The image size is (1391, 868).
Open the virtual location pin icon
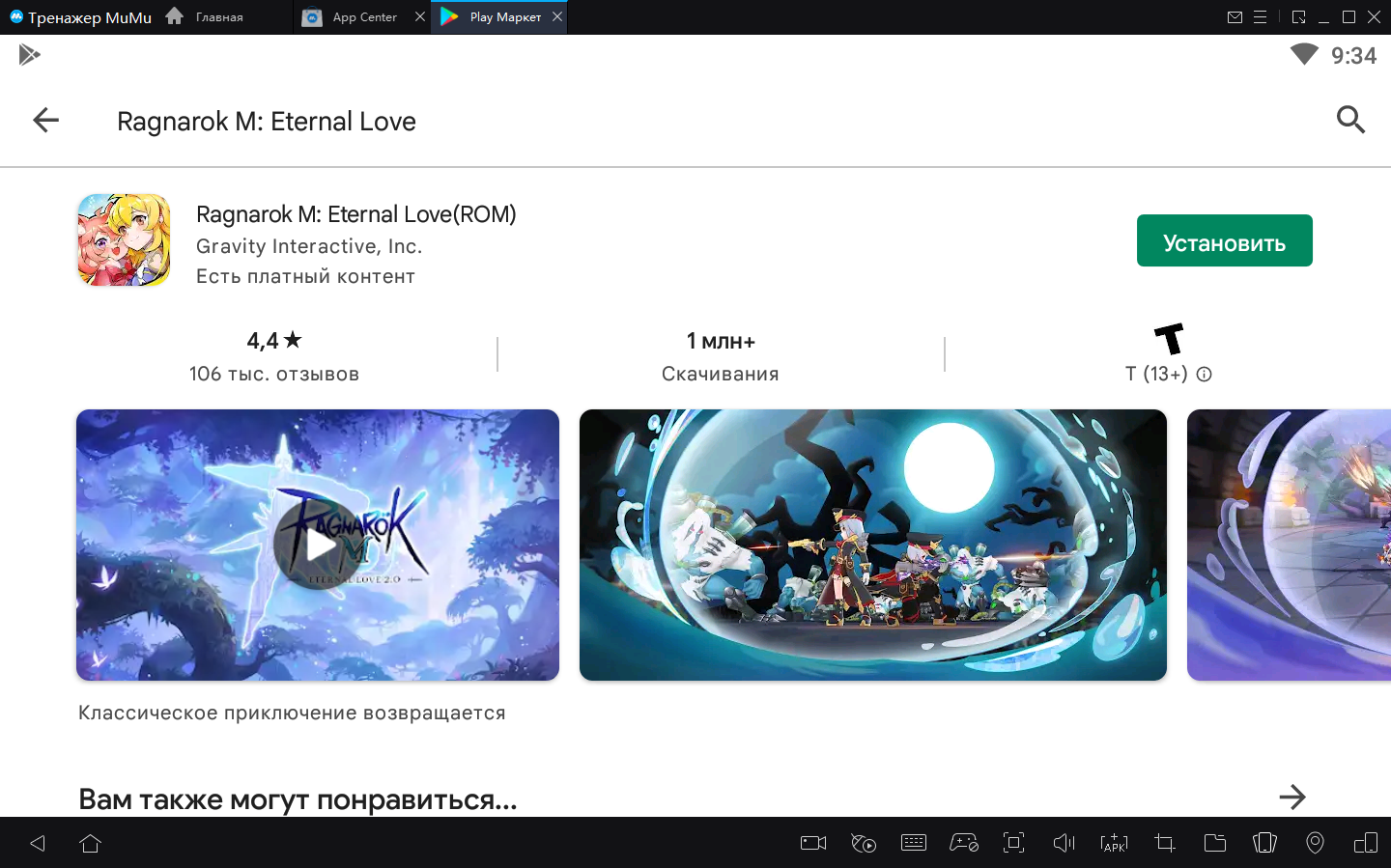(x=1315, y=843)
